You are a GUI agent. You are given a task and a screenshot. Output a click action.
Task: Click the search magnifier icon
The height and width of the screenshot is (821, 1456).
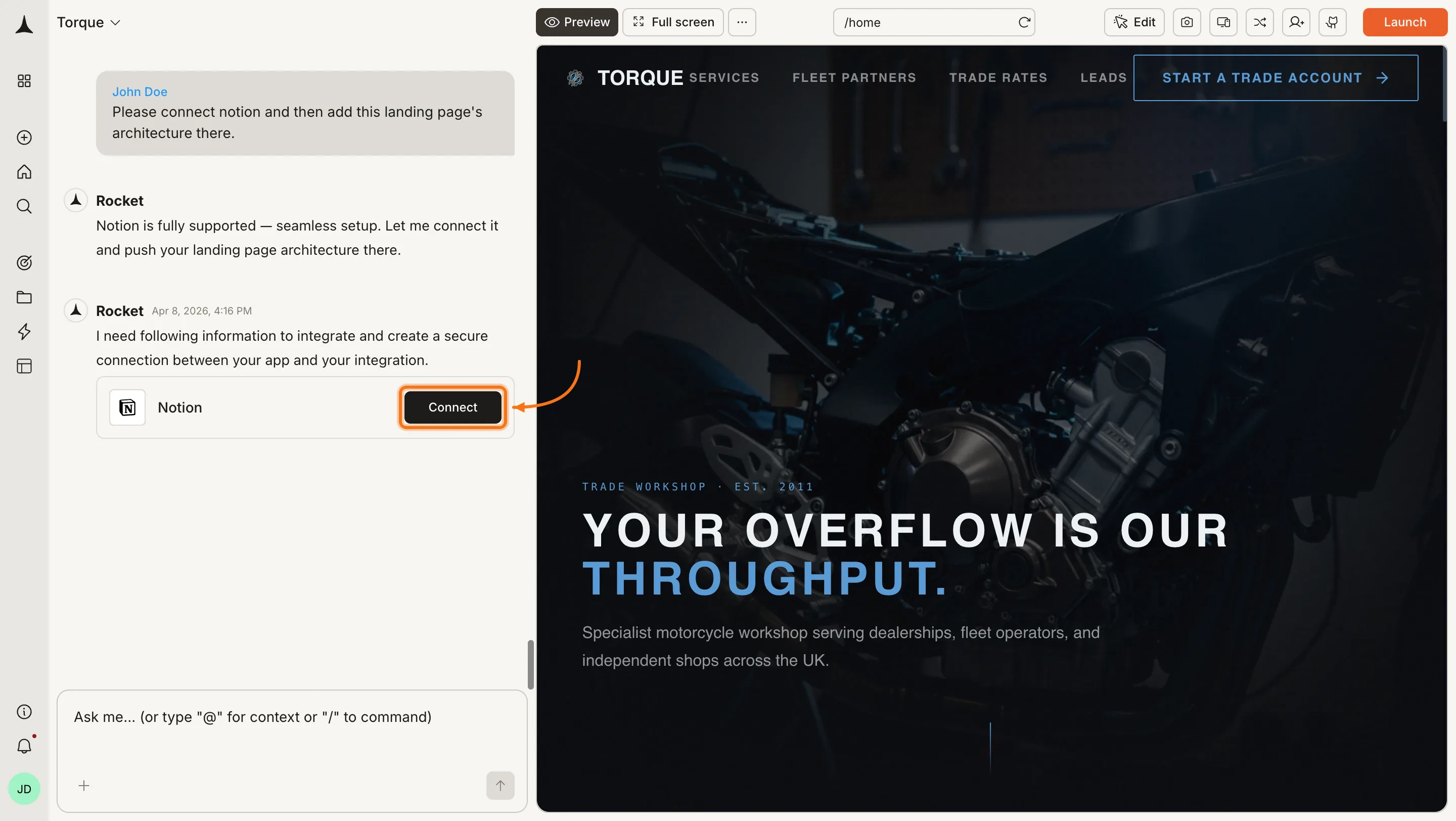coord(24,206)
